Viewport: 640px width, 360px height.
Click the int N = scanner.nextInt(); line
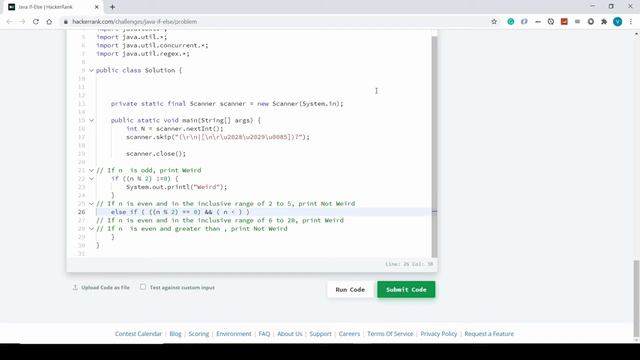point(175,129)
